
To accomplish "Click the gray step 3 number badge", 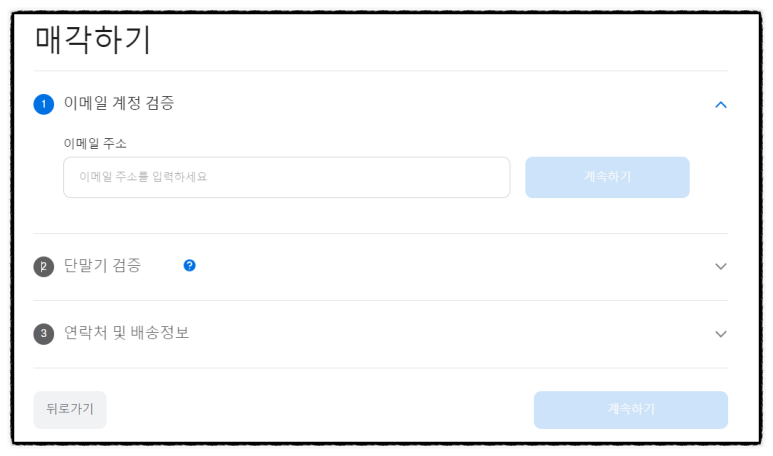I will (x=43, y=334).
